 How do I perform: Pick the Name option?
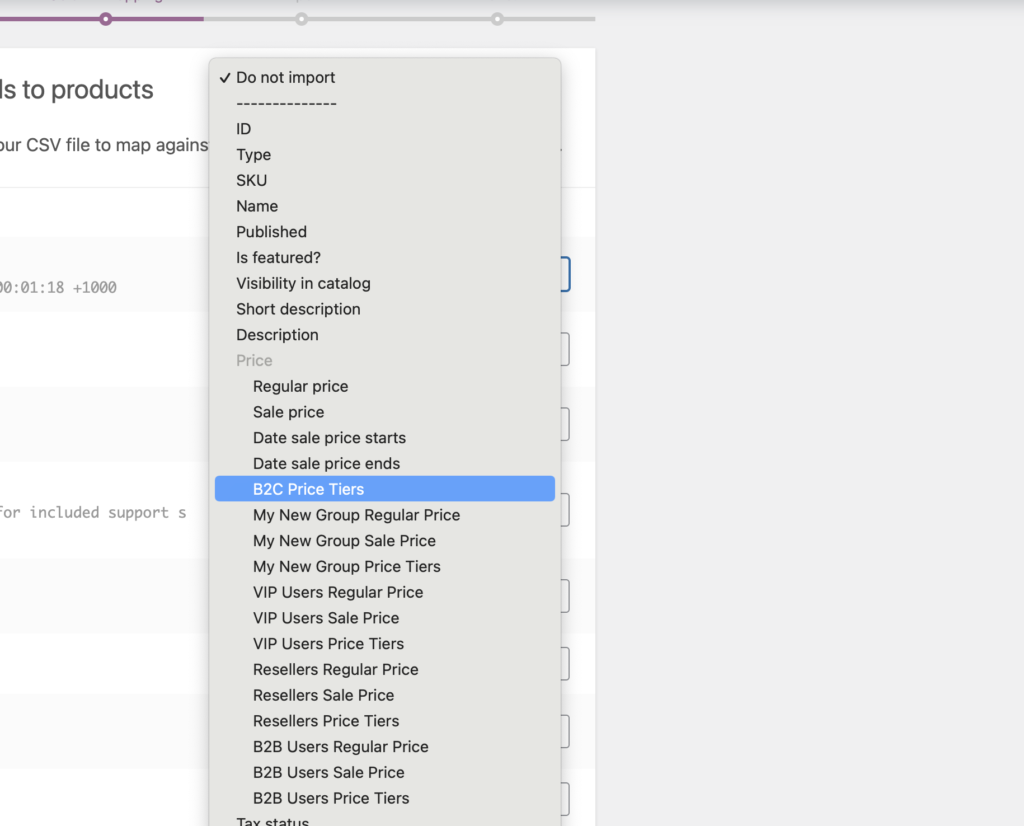[x=385, y=206]
